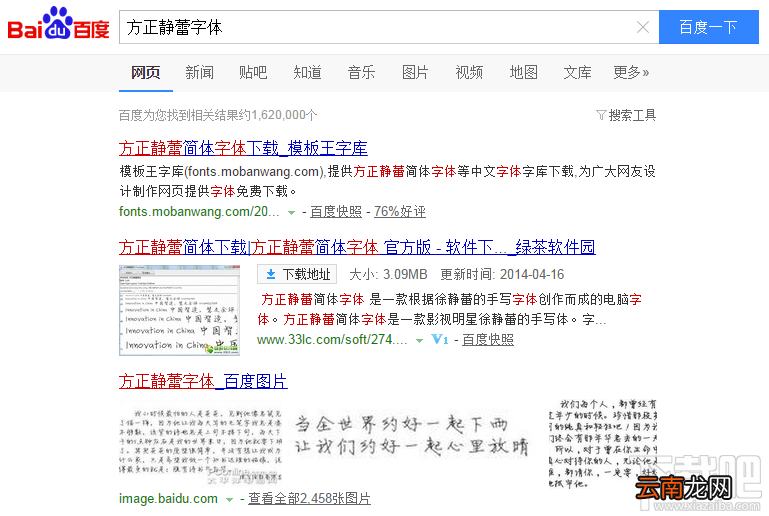Click the 百度一下 search button
The image size is (769, 516).
click(x=708, y=27)
